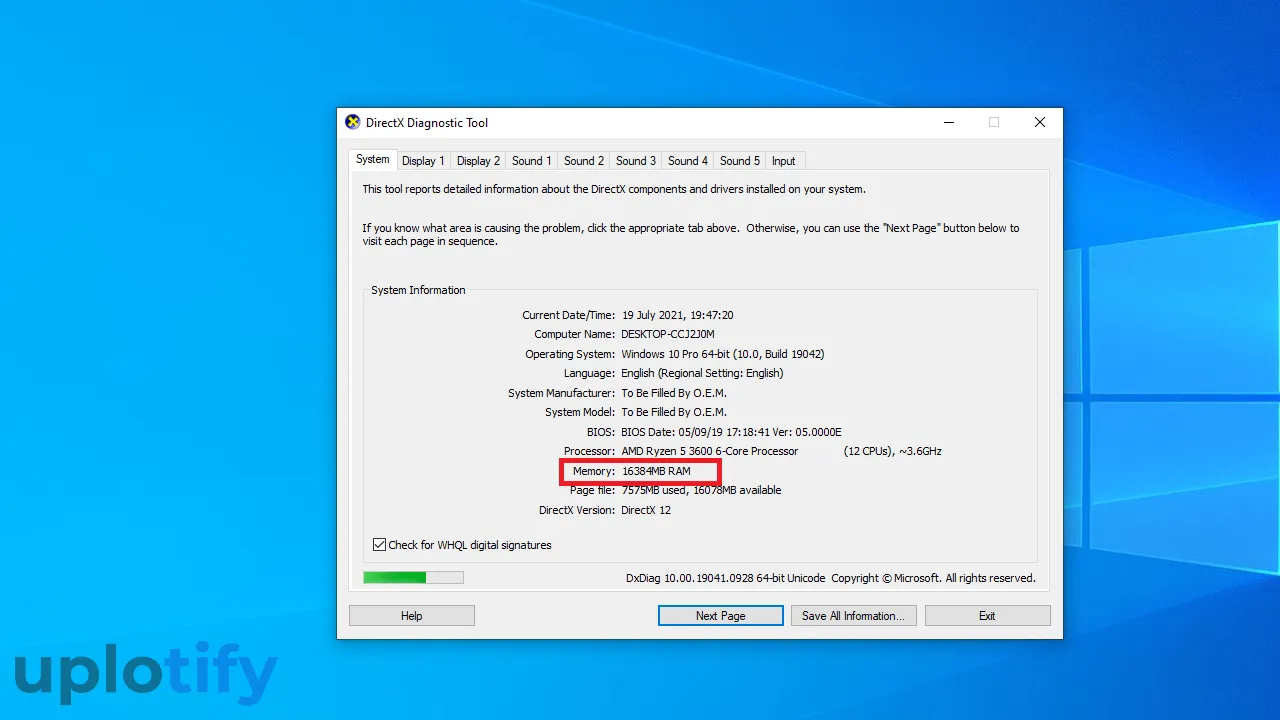Click AMD Ryzen 5 3600 processor text

[x=709, y=451]
